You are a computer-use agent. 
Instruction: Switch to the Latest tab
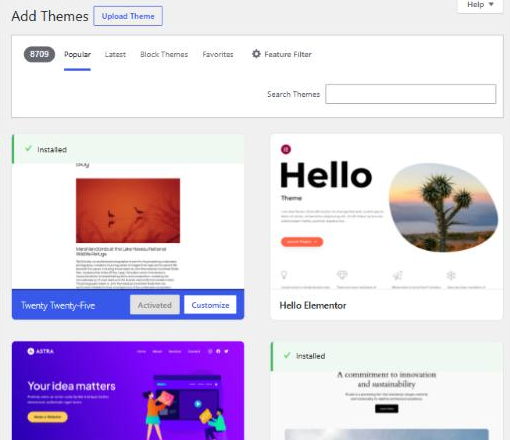[115, 54]
